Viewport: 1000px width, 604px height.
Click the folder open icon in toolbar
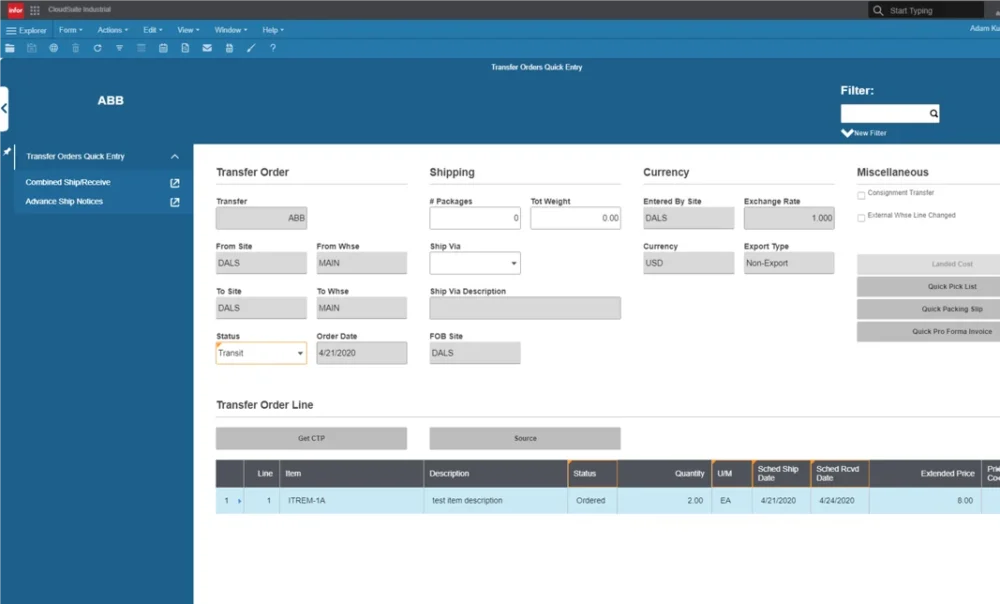point(10,48)
